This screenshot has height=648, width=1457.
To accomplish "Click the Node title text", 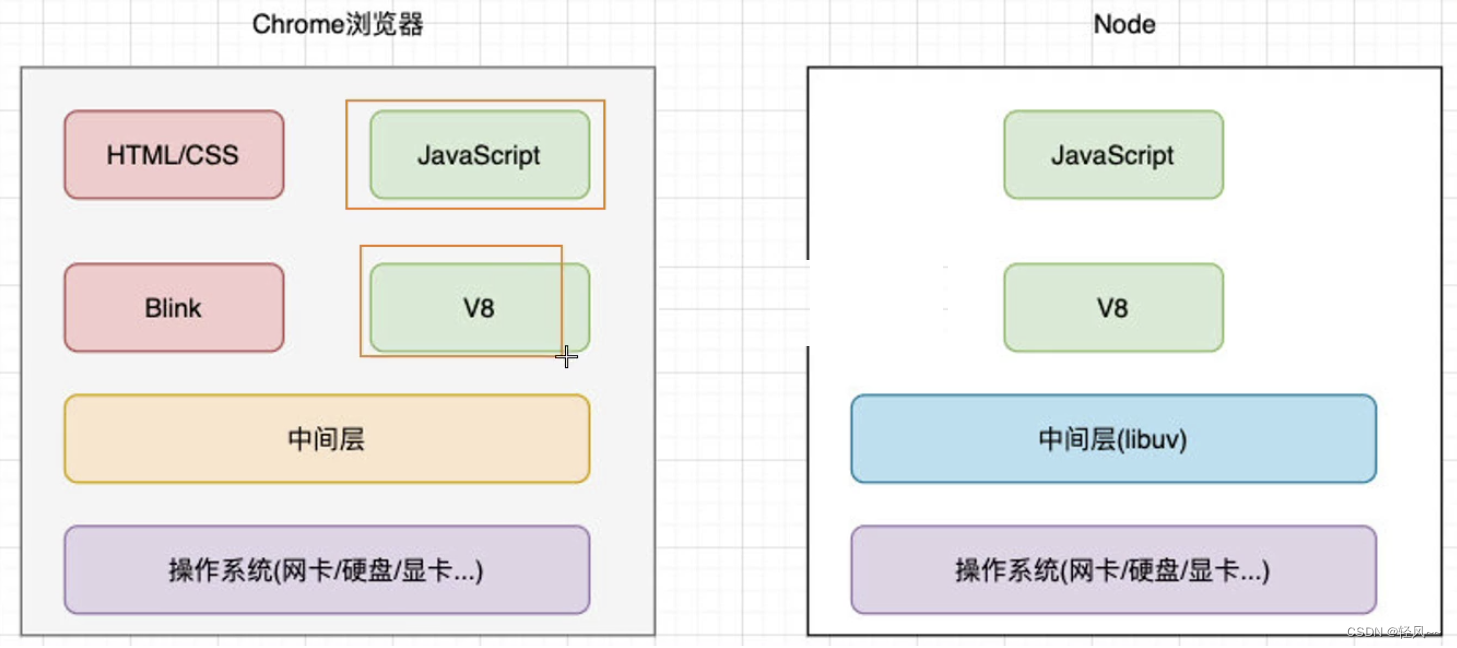I will pos(1125,24).
